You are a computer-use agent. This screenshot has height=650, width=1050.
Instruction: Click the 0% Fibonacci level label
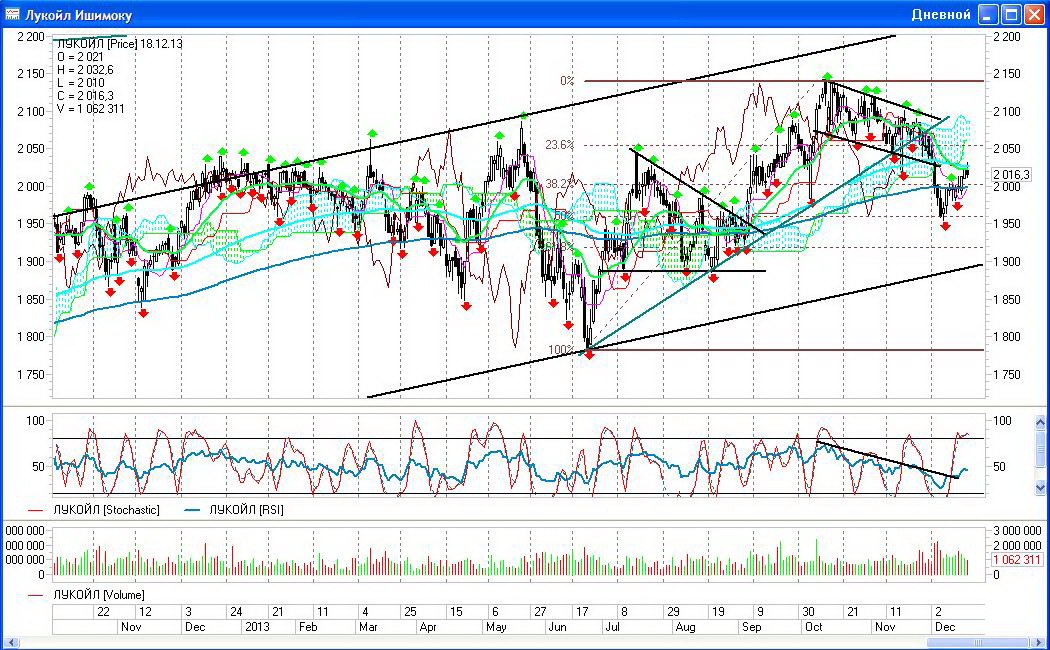(x=567, y=81)
